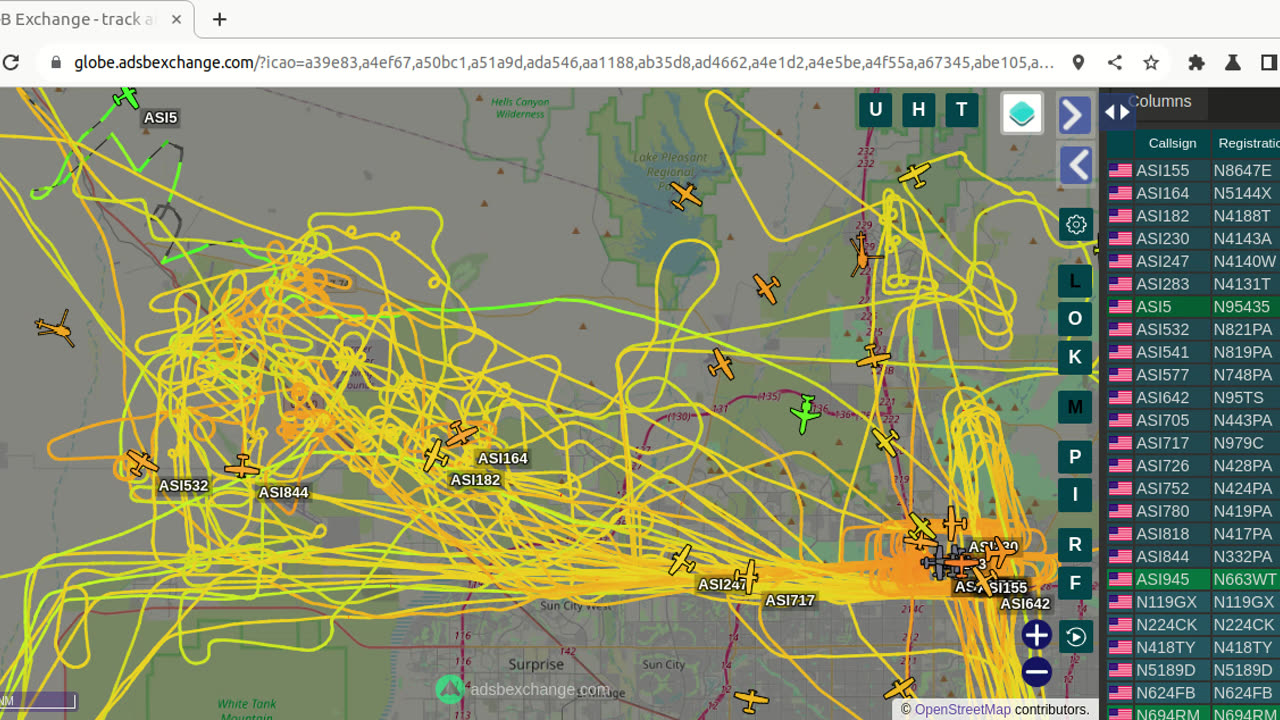1280x720 pixels.
Task: Select ASI155 row in table
Action: click(x=1193, y=170)
